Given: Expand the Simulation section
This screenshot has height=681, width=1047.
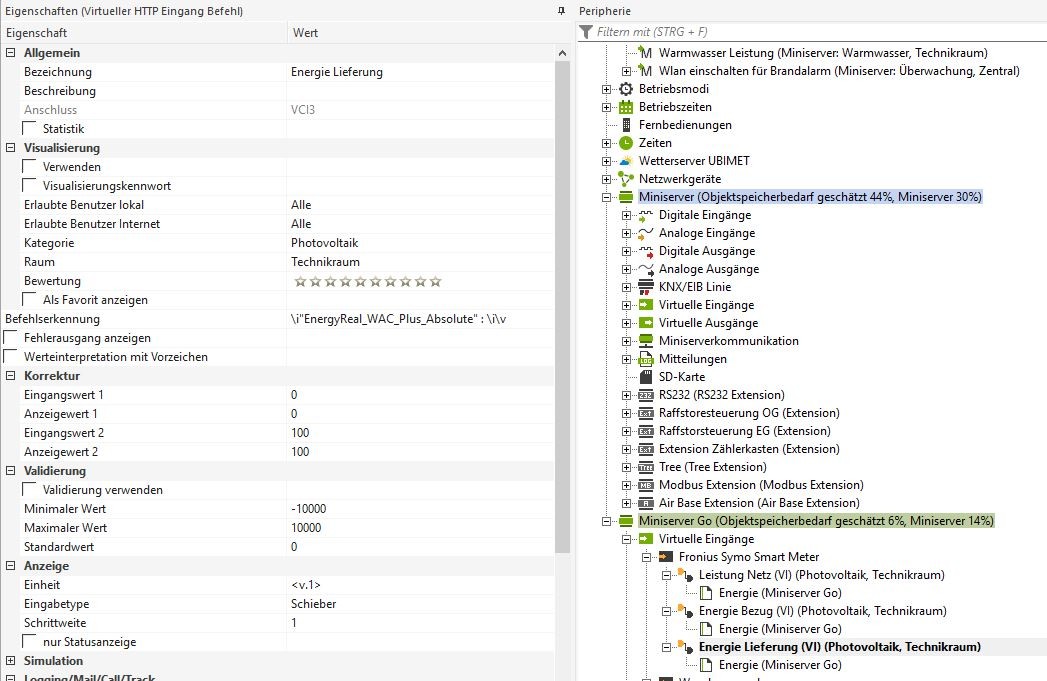Looking at the screenshot, I should [11, 661].
